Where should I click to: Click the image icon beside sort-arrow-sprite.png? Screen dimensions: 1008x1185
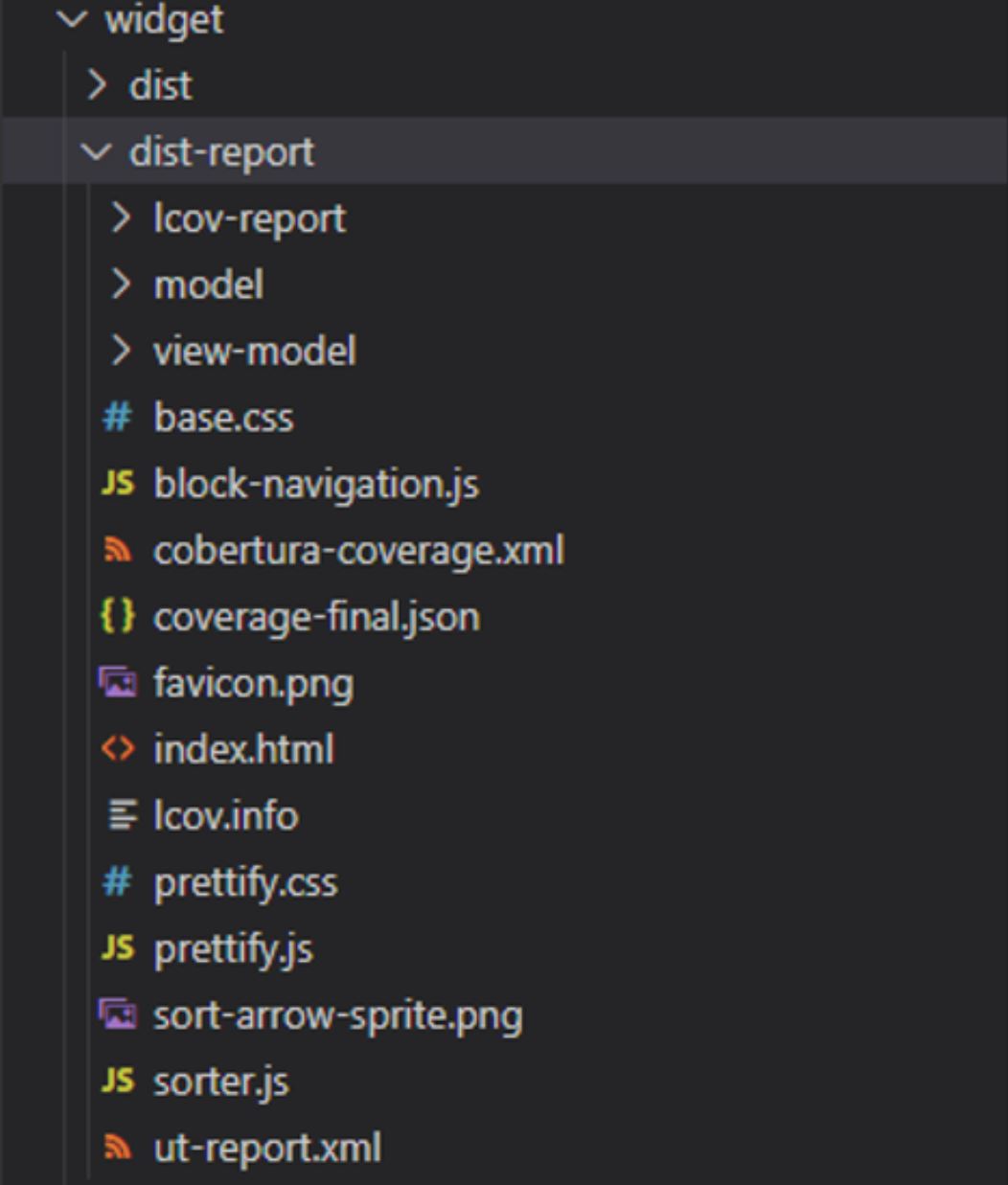[117, 1014]
